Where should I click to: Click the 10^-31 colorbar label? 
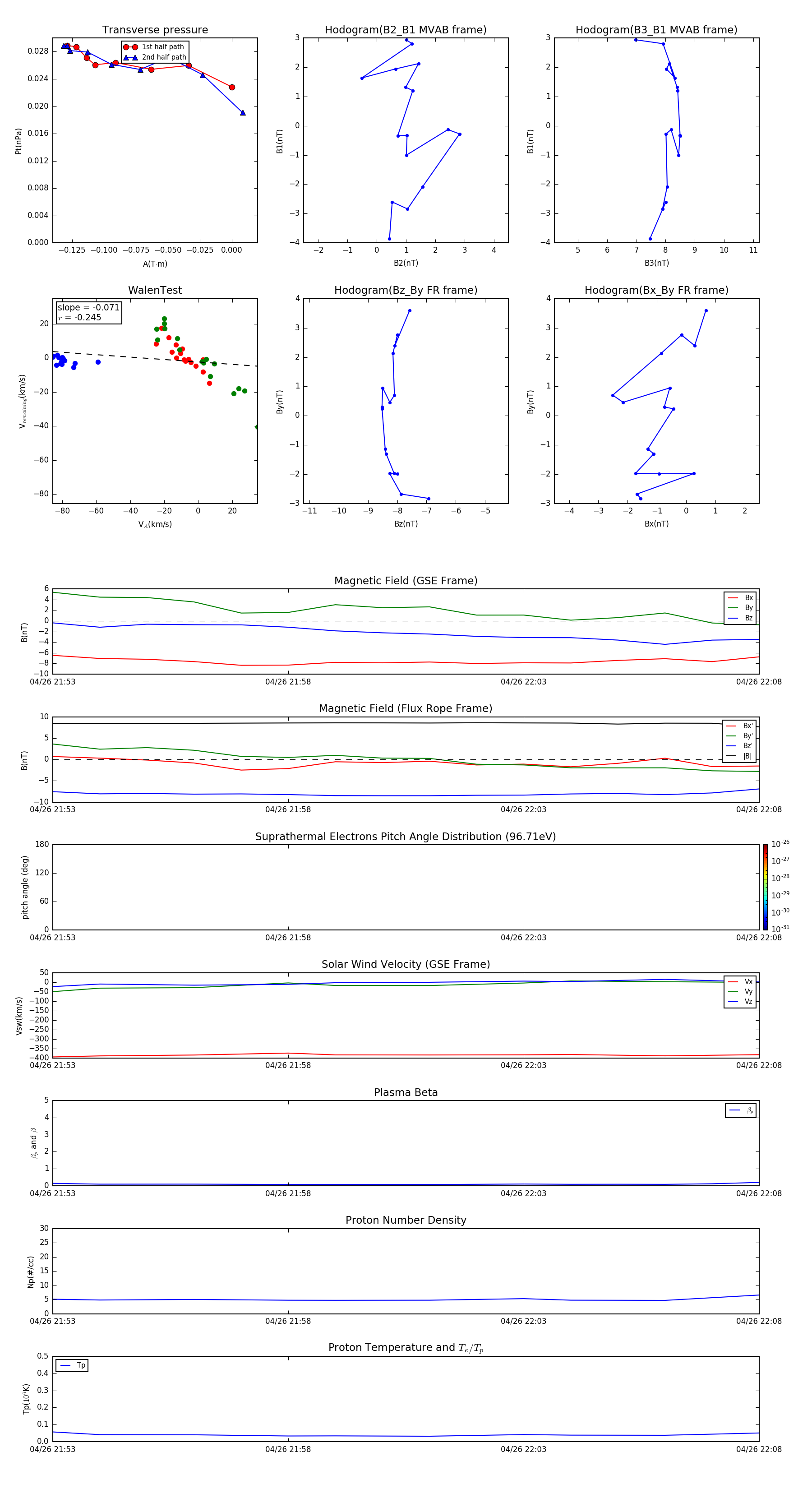(x=780, y=929)
